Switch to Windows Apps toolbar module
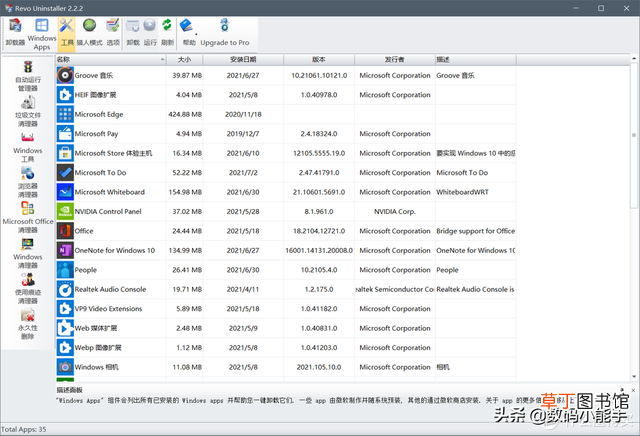Image resolution: width=640 pixels, height=436 pixels. pos(42,33)
